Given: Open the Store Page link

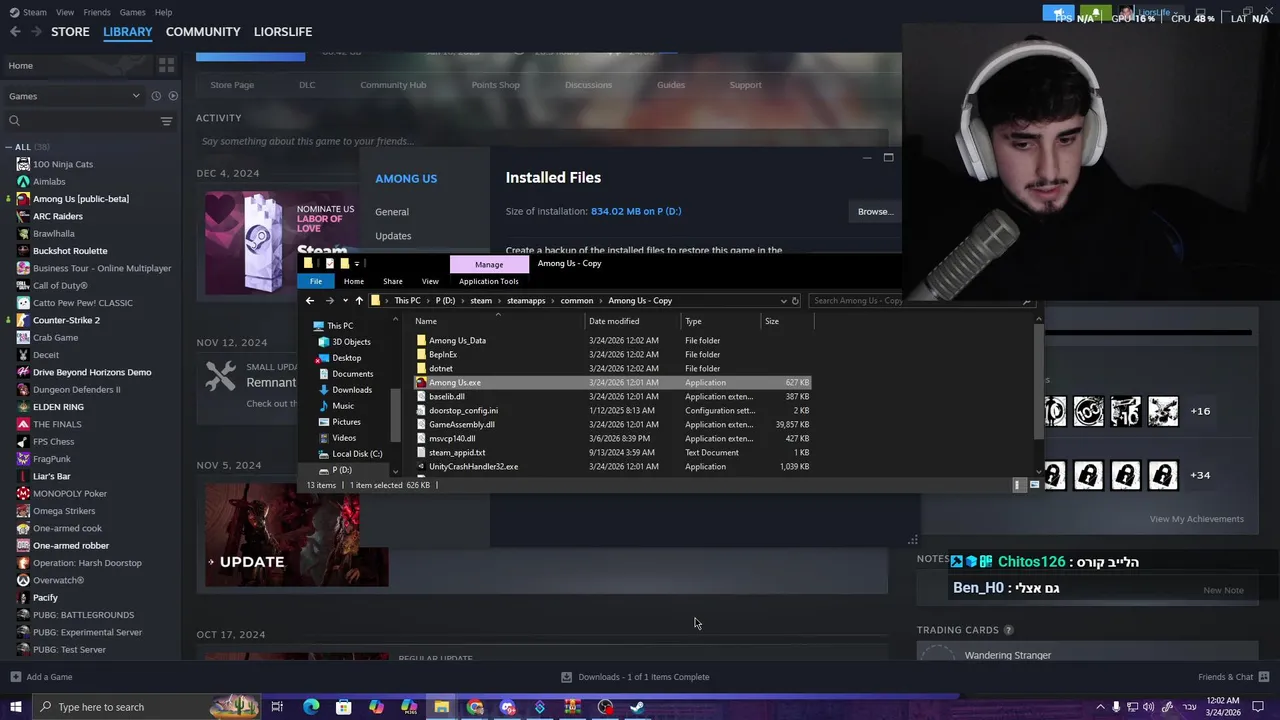Looking at the screenshot, I should (232, 85).
